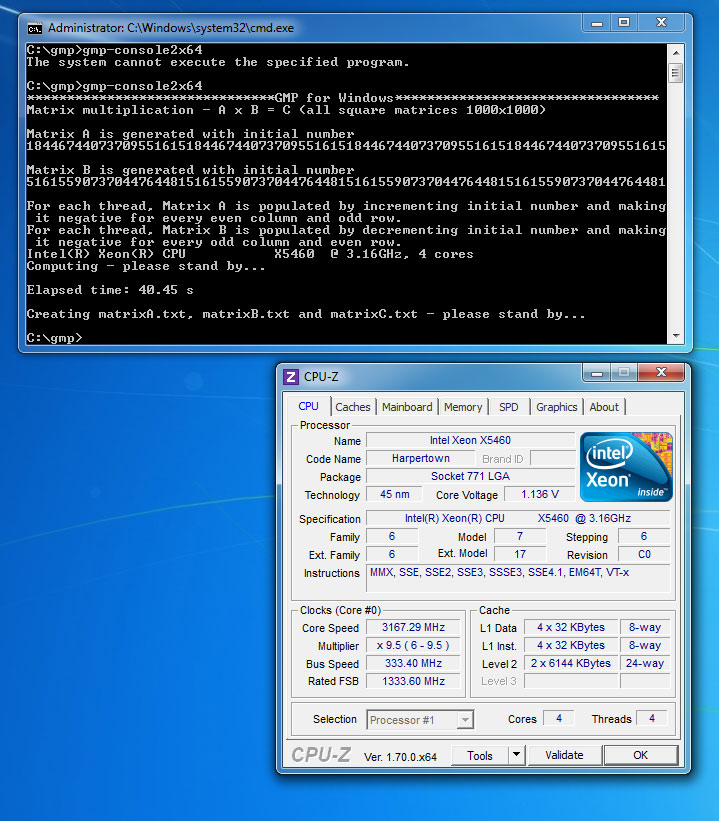Screen dimensions: 719x821
Task: Click OK in CPU-Z
Action: coord(640,755)
